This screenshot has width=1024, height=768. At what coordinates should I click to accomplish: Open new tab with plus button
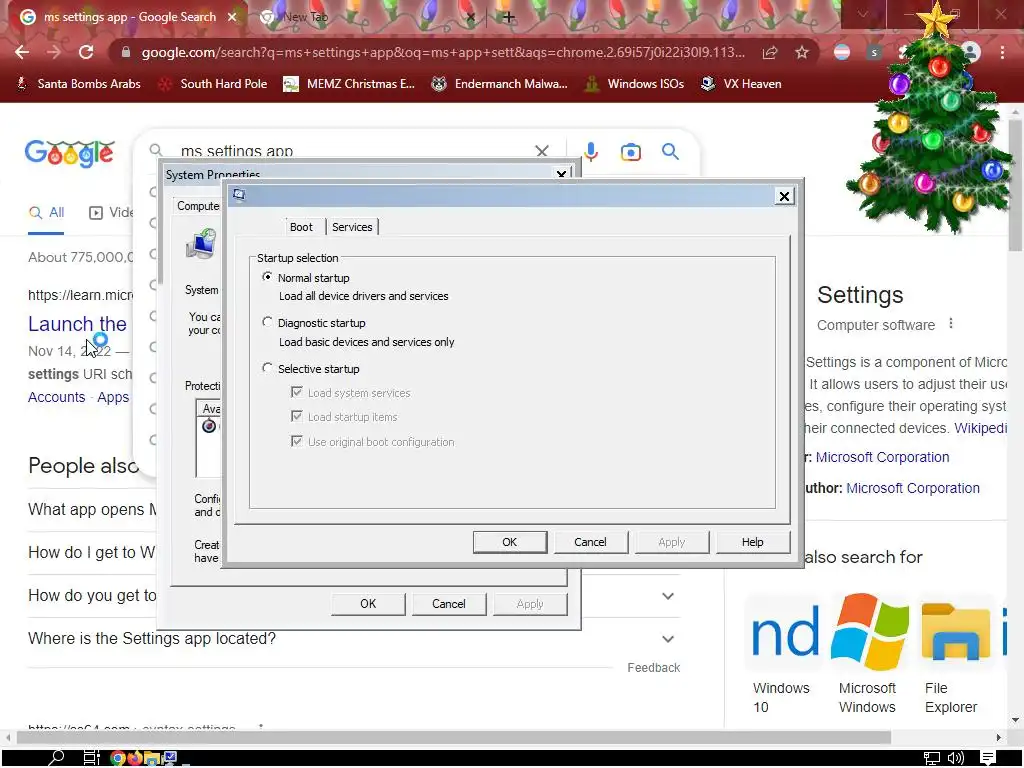coord(508,17)
